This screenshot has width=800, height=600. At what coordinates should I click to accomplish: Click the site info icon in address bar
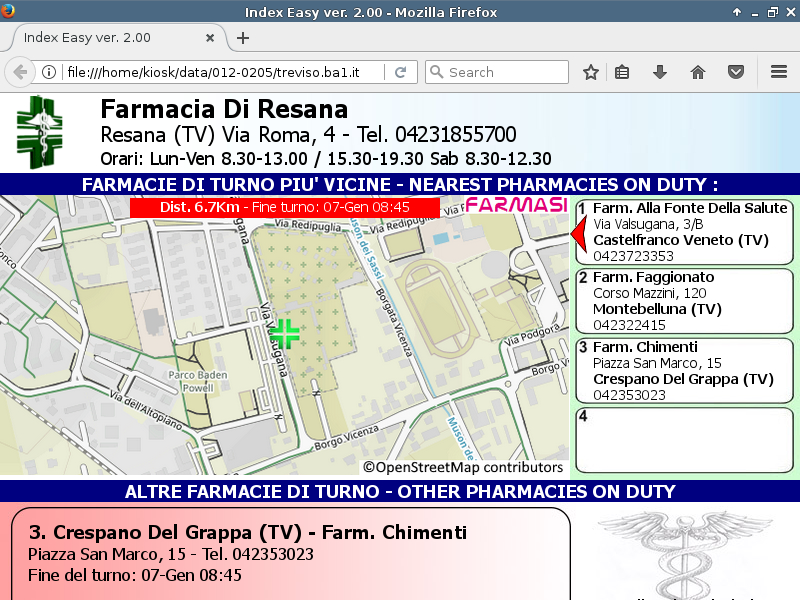coord(48,72)
